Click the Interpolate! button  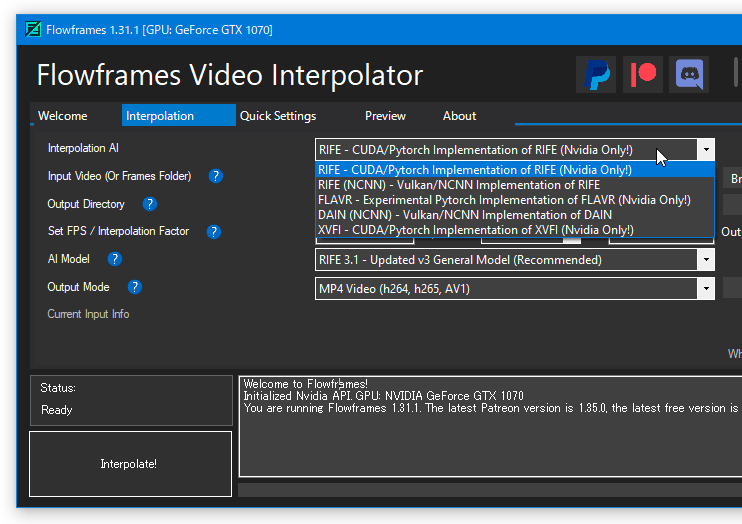[131, 464]
